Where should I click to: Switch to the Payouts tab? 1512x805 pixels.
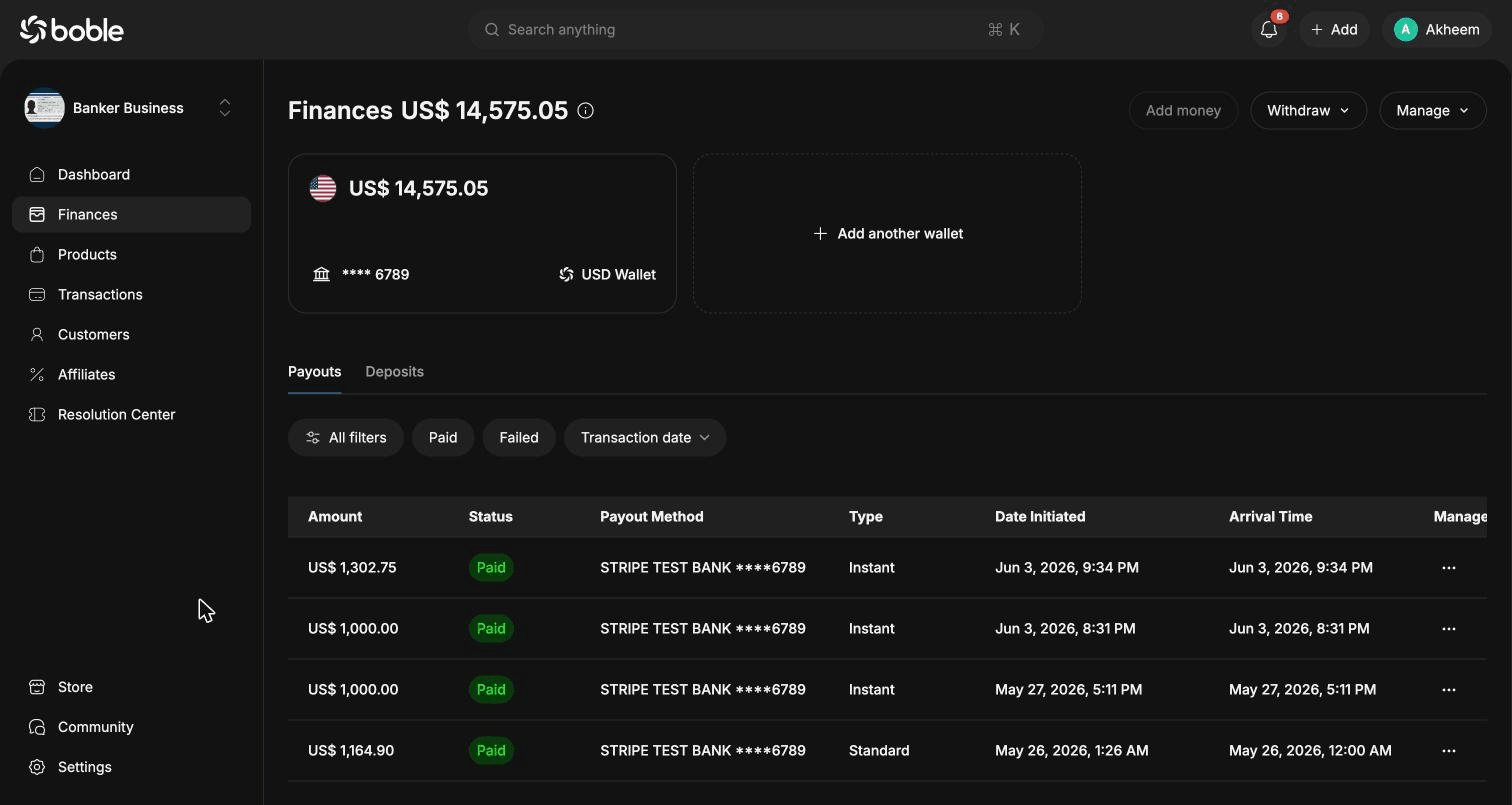tap(315, 372)
